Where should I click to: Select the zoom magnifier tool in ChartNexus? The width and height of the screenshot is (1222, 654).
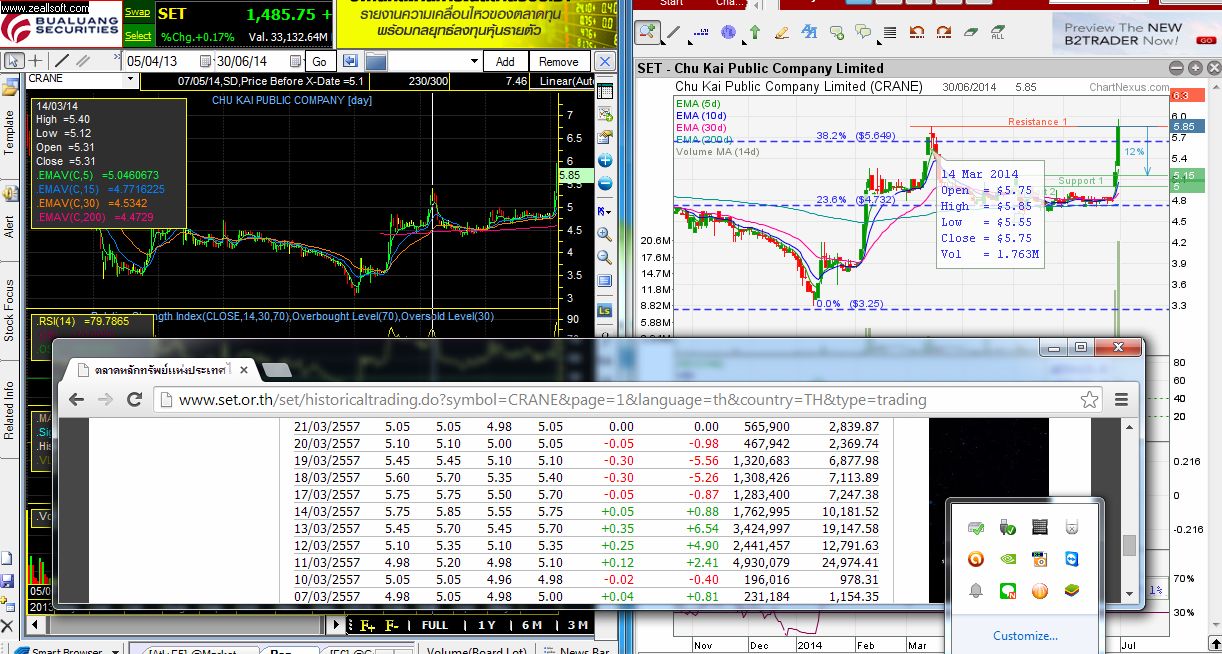point(649,32)
